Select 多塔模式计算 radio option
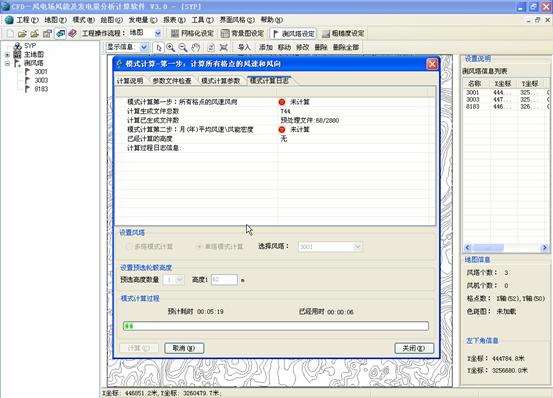Screen dimensions: 553x398 (x=150, y=246)
